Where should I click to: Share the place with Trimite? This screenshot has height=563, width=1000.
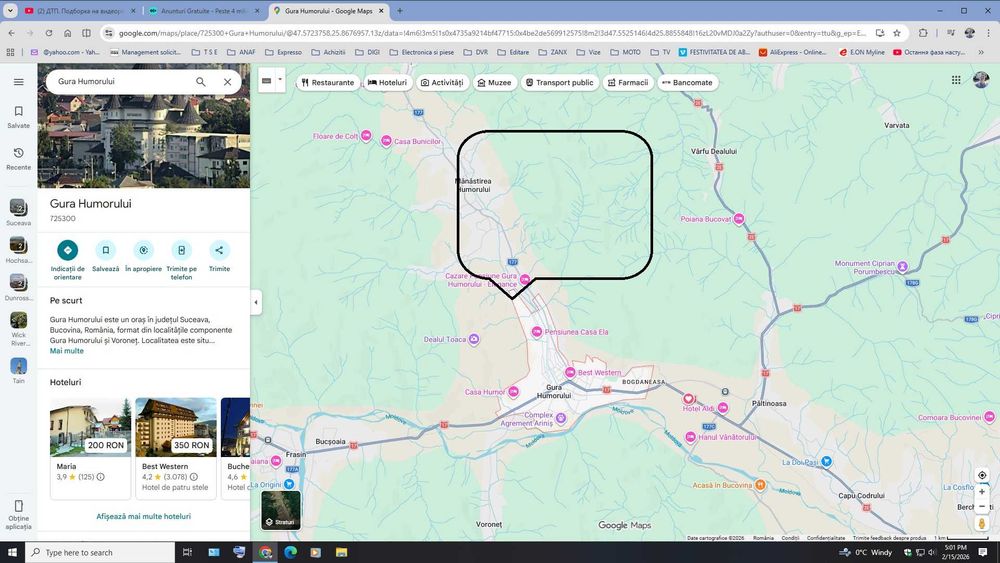[x=219, y=256]
